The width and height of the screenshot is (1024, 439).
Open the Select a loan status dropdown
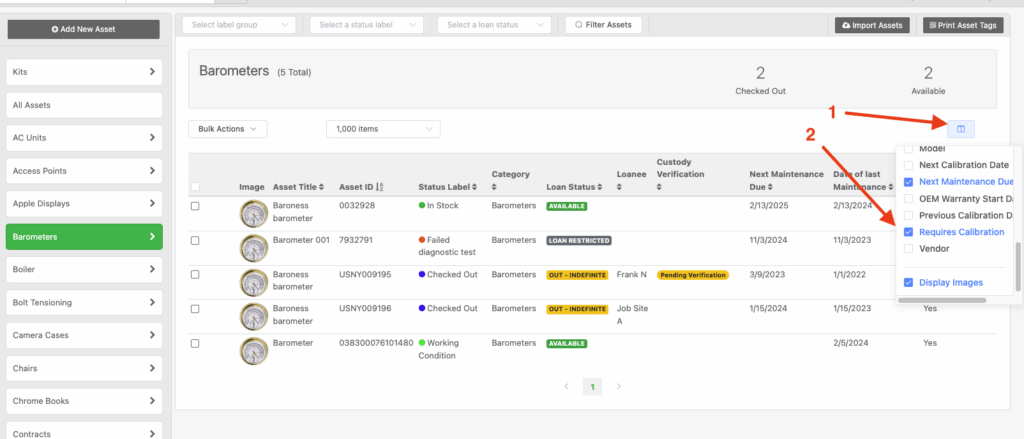point(494,25)
